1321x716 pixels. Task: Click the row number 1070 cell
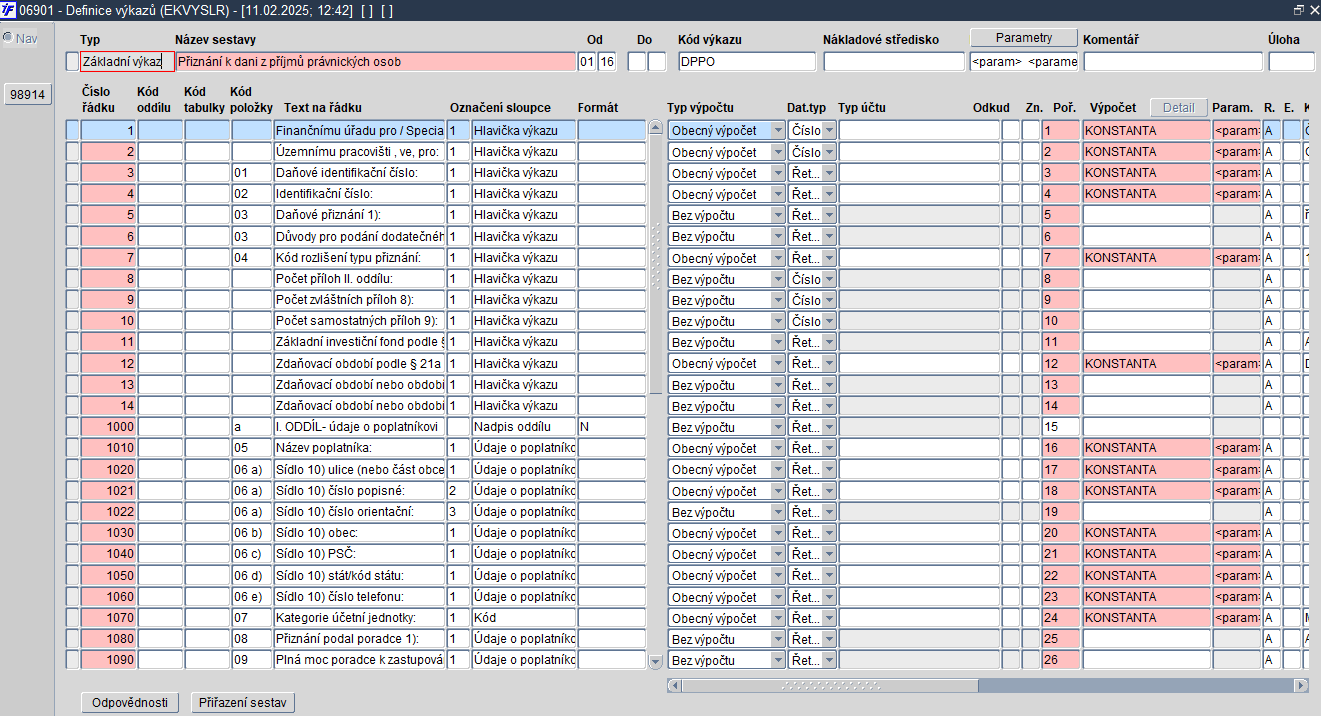pyautogui.click(x=108, y=619)
